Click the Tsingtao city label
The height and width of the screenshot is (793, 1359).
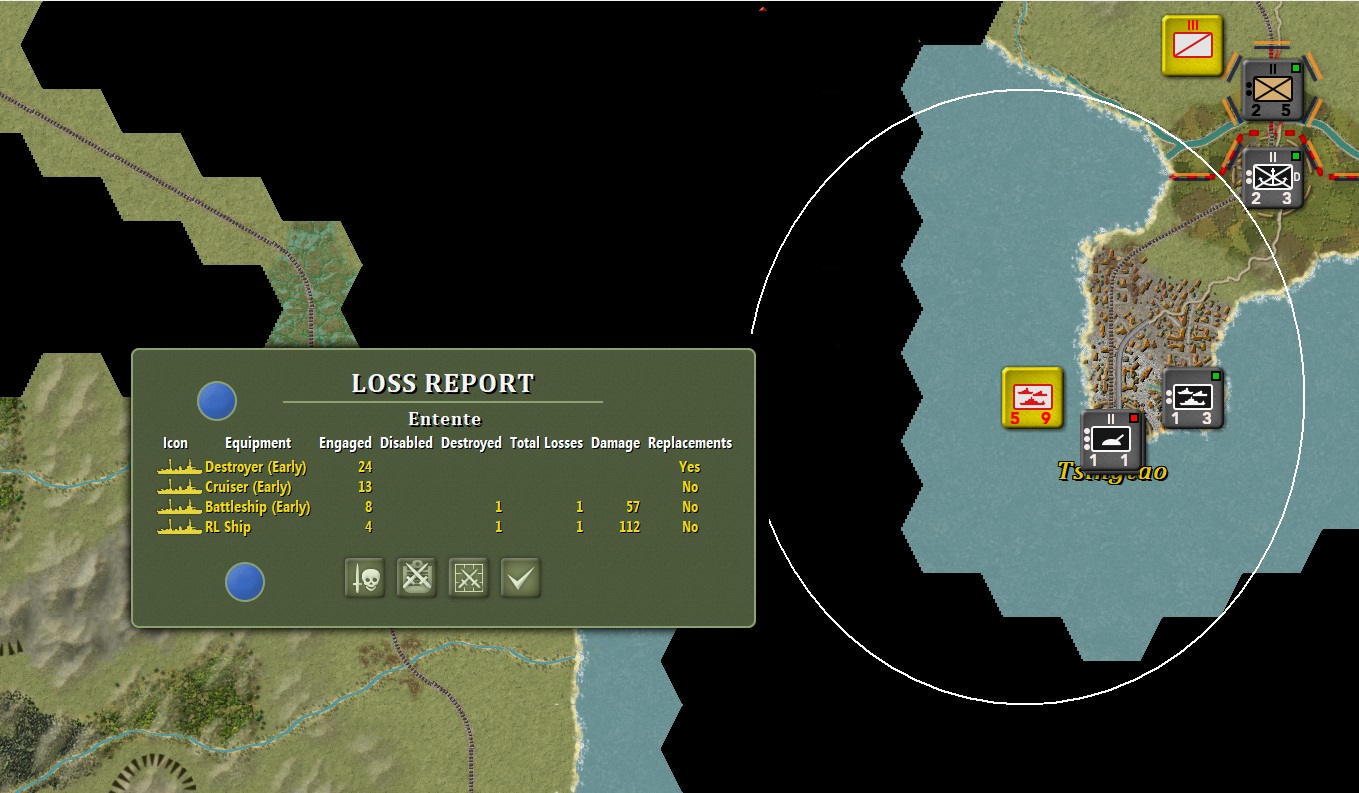1112,471
